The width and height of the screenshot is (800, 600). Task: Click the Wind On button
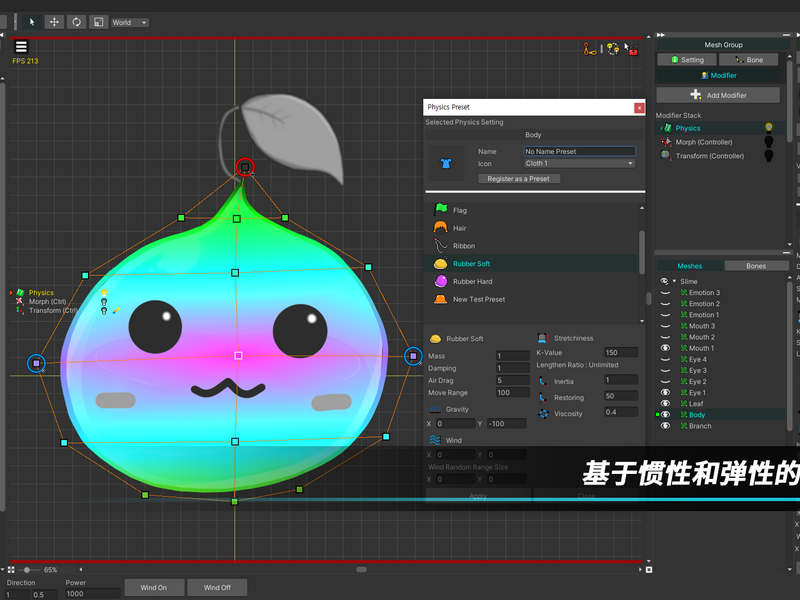tap(154, 587)
